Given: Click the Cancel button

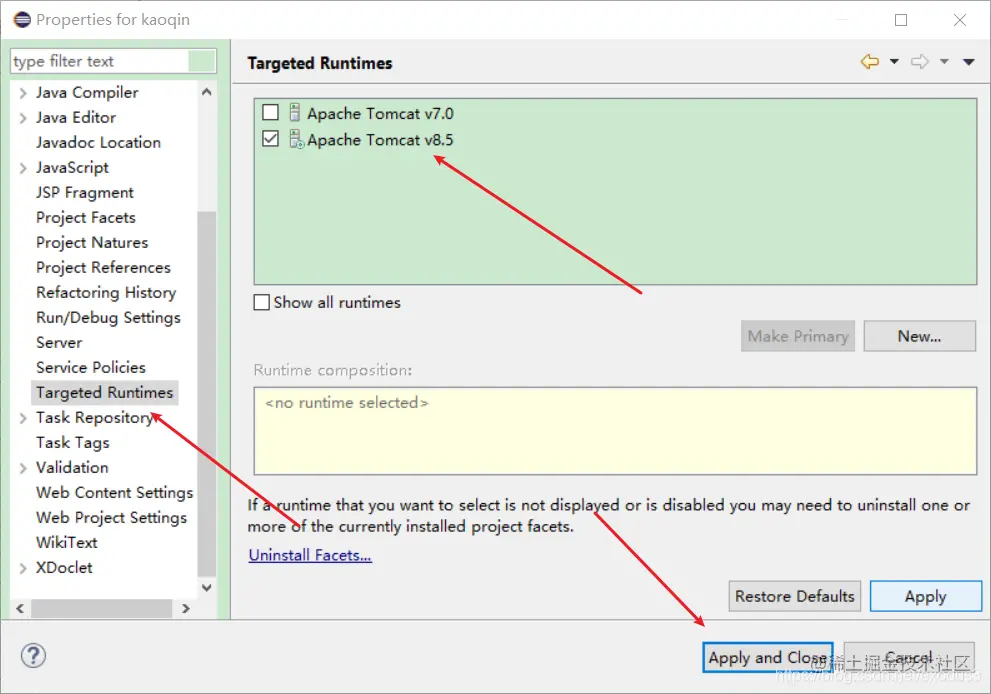Looking at the screenshot, I should pyautogui.click(x=909, y=657).
